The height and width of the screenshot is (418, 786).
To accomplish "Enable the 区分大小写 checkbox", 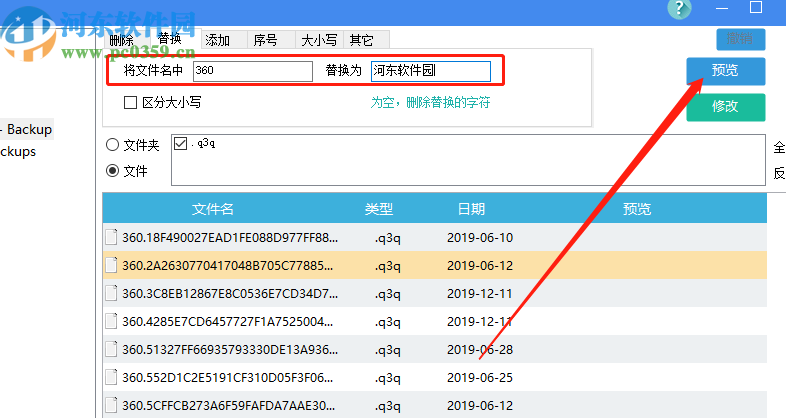I will coord(130,103).
